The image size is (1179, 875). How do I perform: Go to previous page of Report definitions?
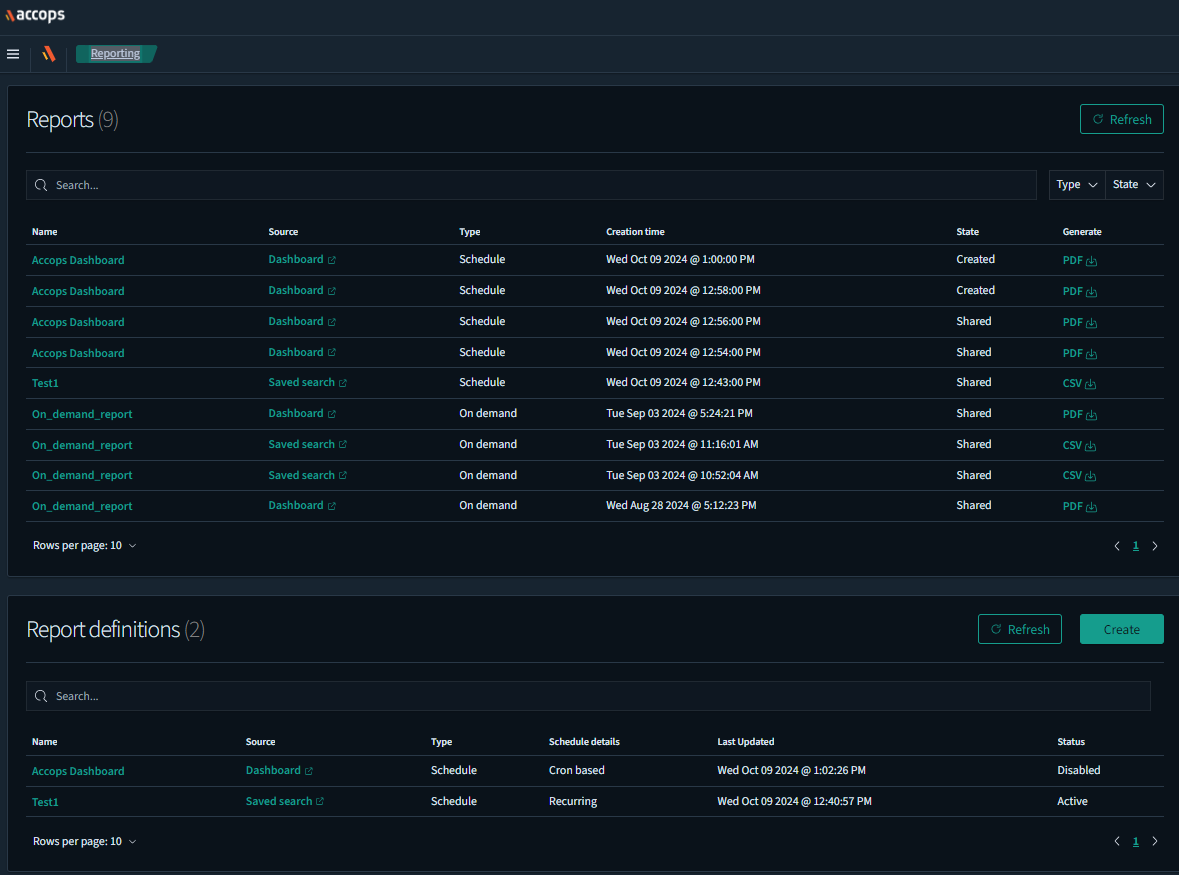(1117, 841)
